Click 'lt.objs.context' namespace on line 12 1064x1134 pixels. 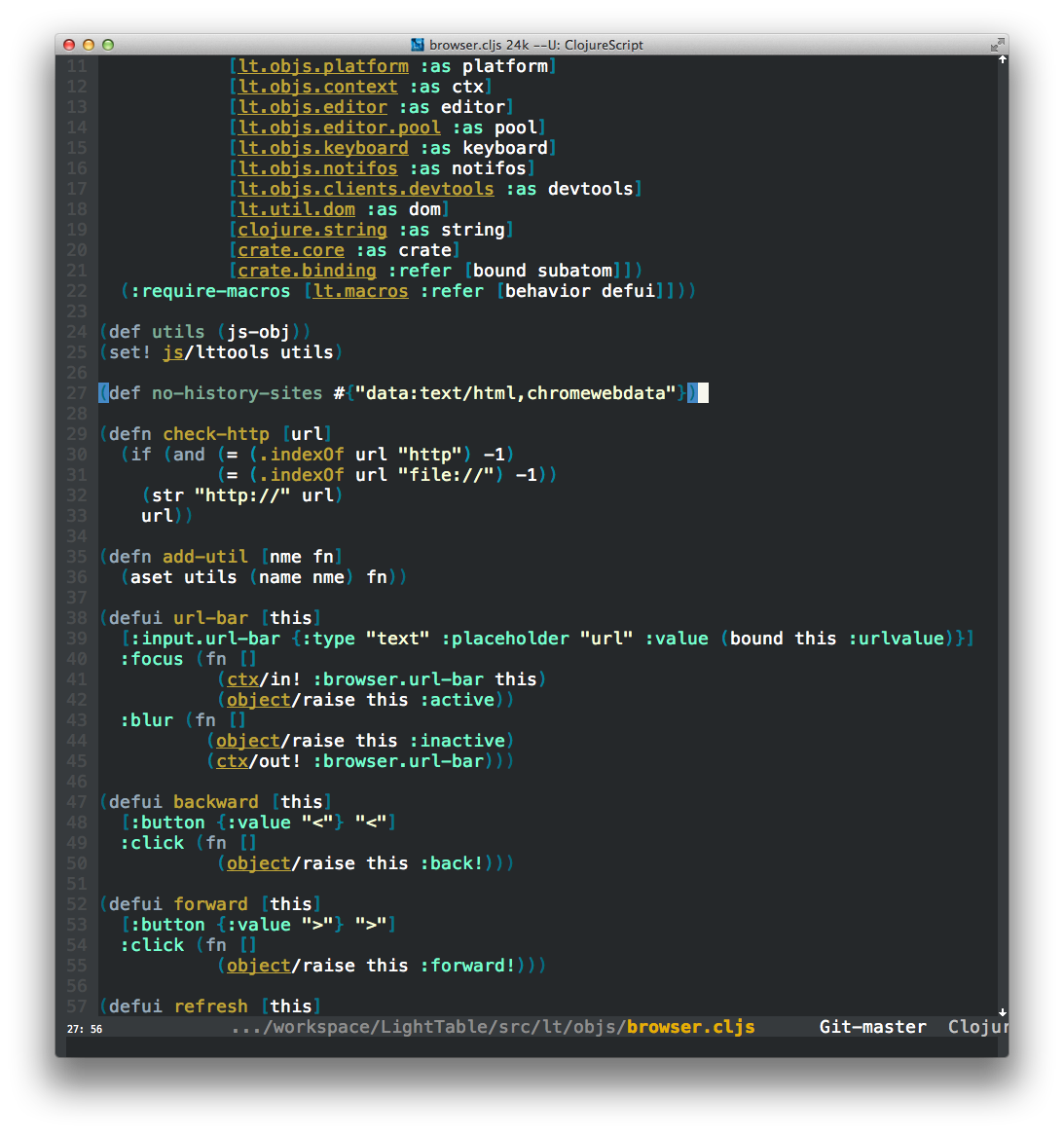[317, 87]
